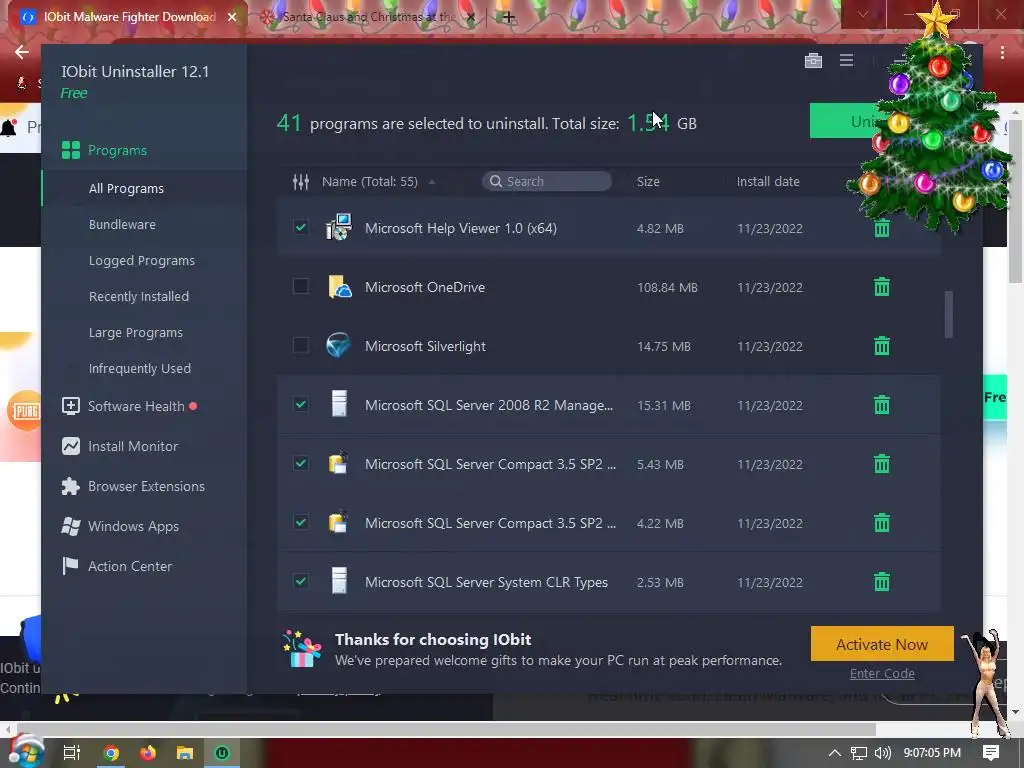Uncheck the 4.22 MB SQL Server Compact checkbox
Viewport: 1024px width, 768px height.
300,522
